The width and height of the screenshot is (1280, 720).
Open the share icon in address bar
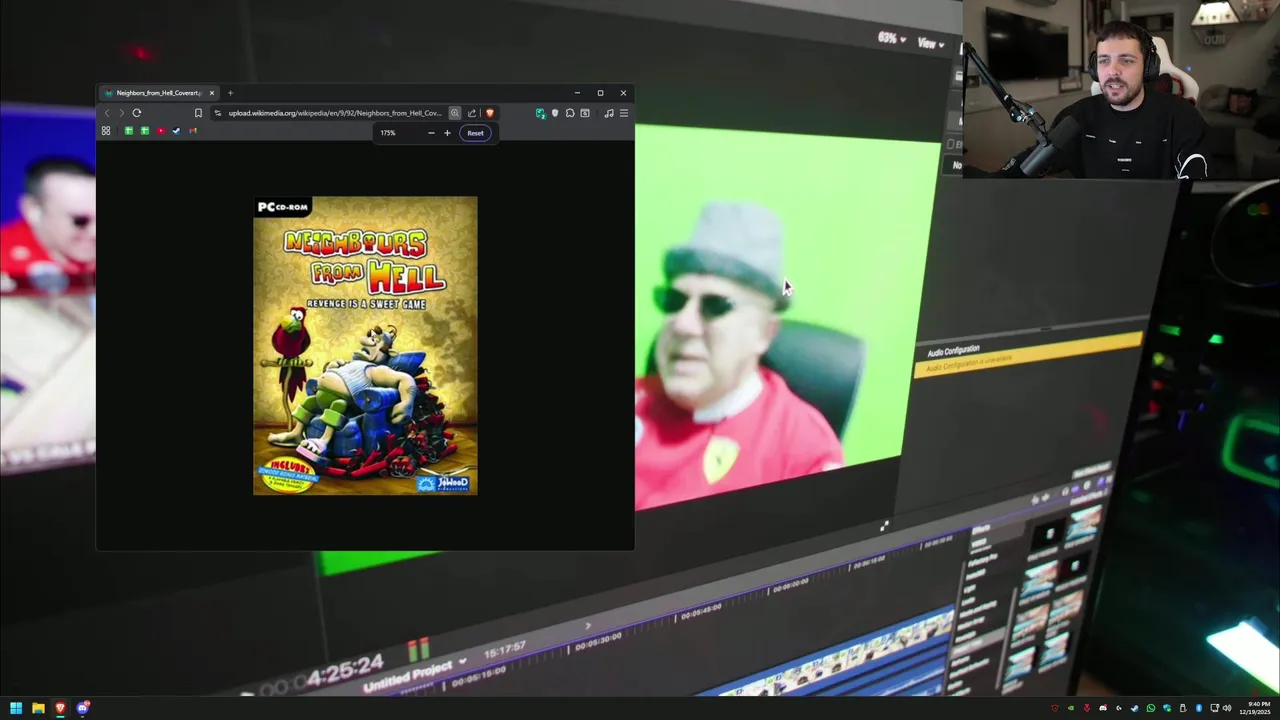click(472, 113)
